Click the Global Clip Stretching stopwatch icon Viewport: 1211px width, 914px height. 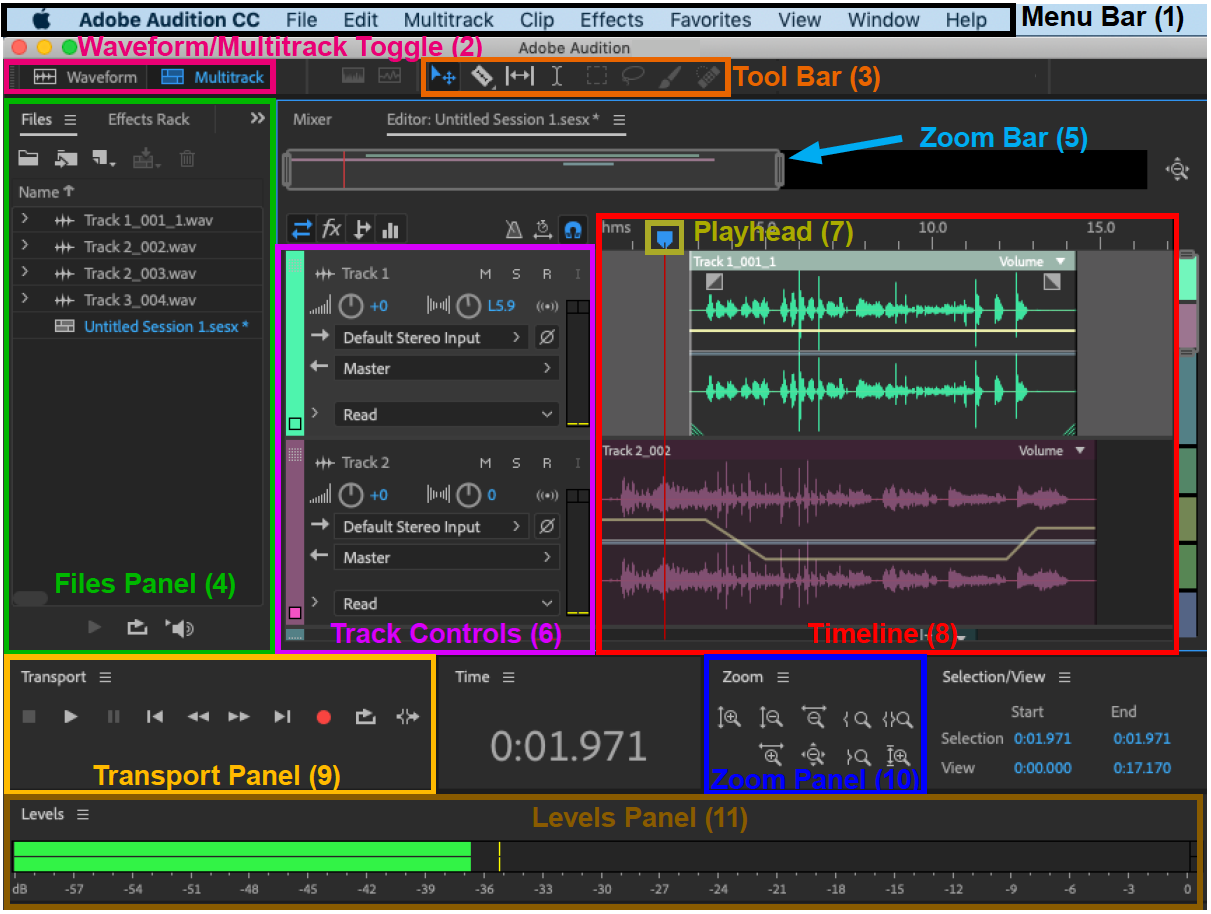543,229
